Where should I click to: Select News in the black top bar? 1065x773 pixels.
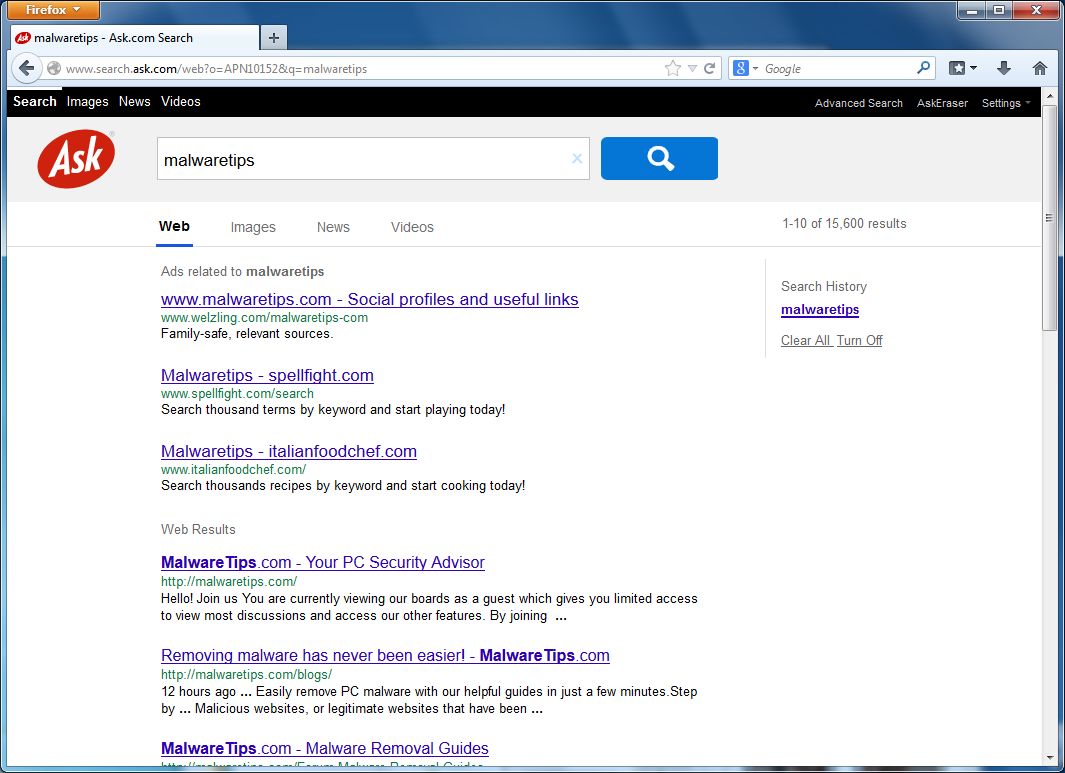134,101
